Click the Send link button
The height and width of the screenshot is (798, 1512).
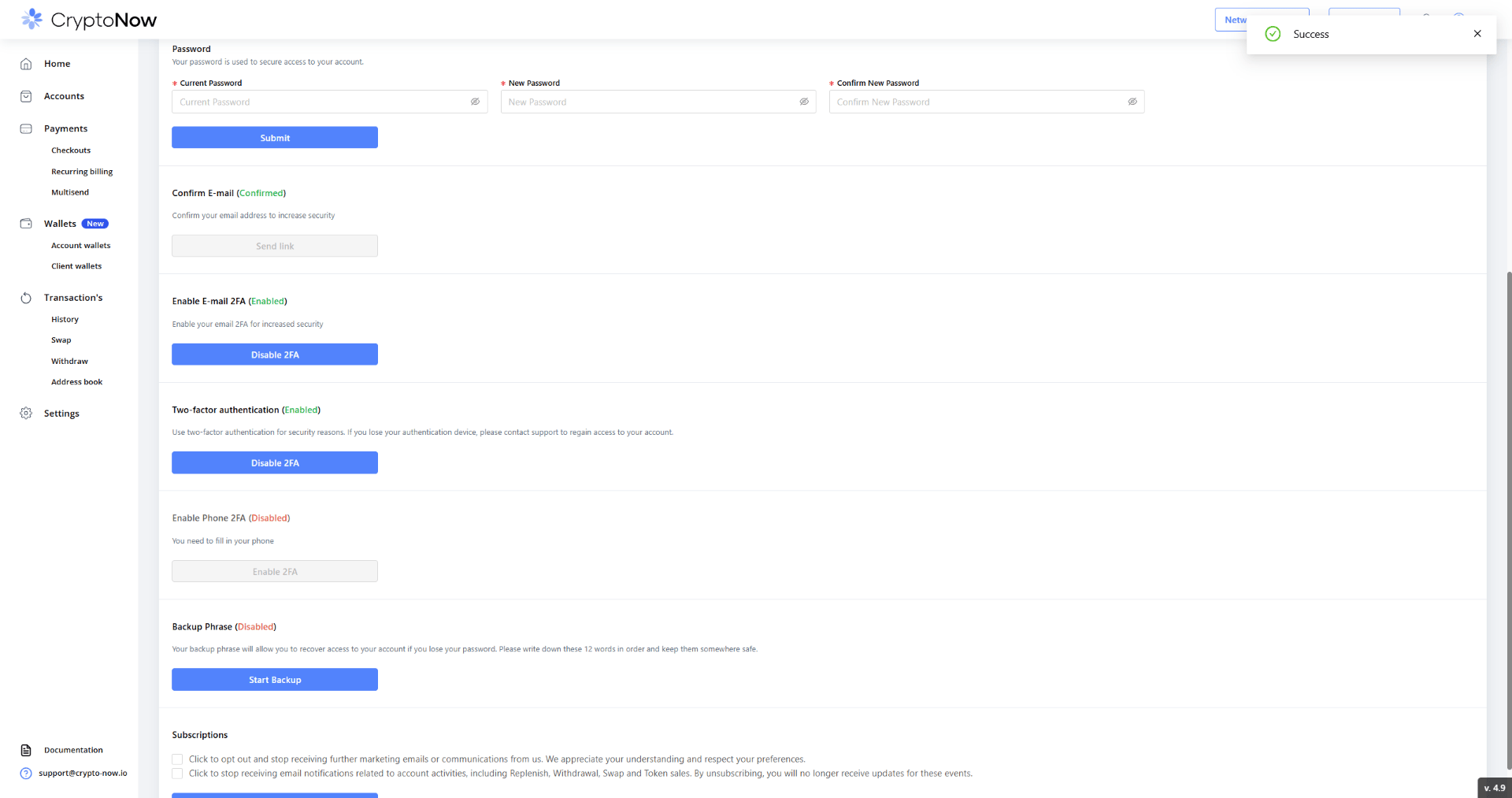(275, 246)
